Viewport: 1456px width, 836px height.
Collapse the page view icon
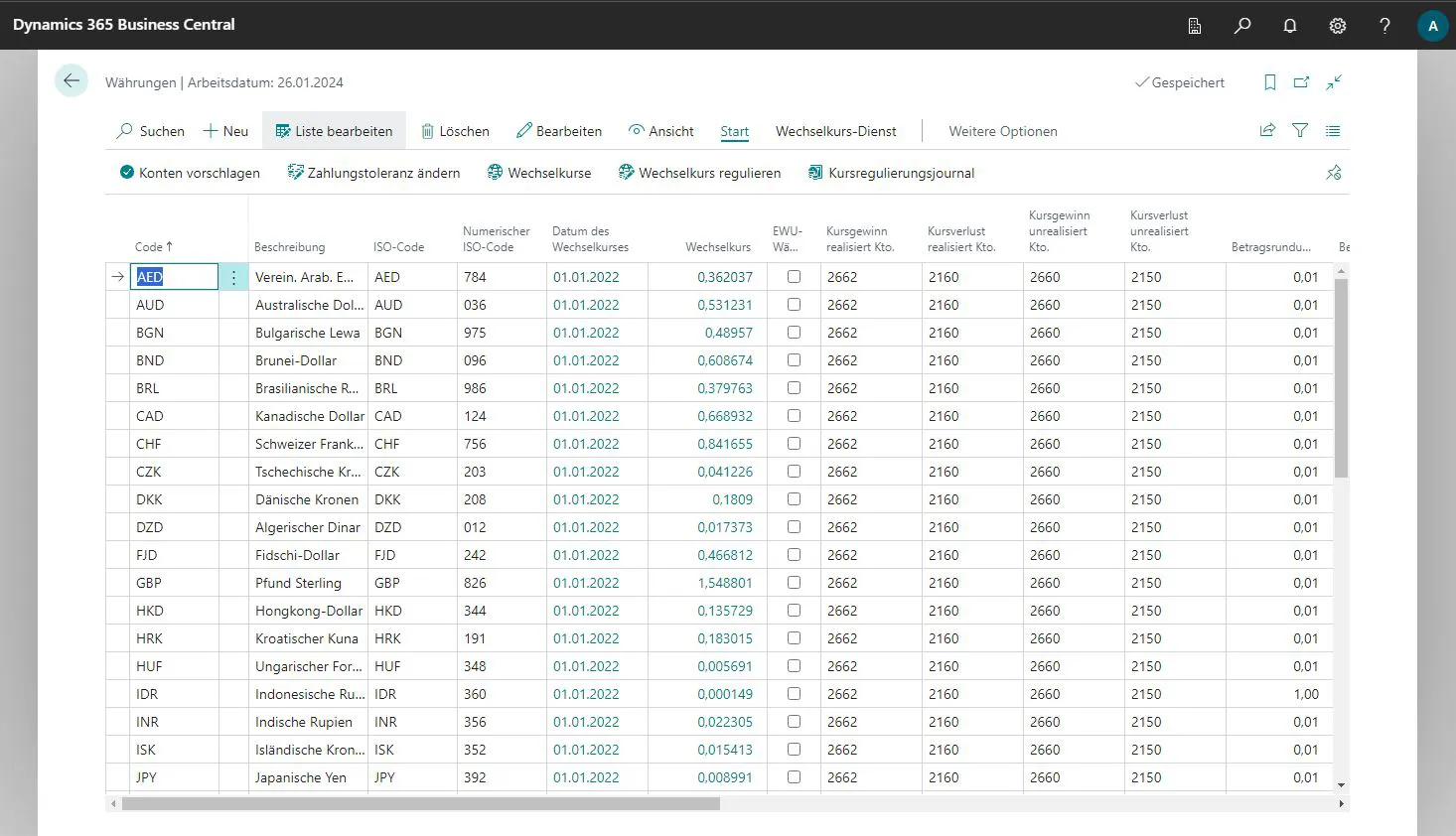coord(1334,82)
